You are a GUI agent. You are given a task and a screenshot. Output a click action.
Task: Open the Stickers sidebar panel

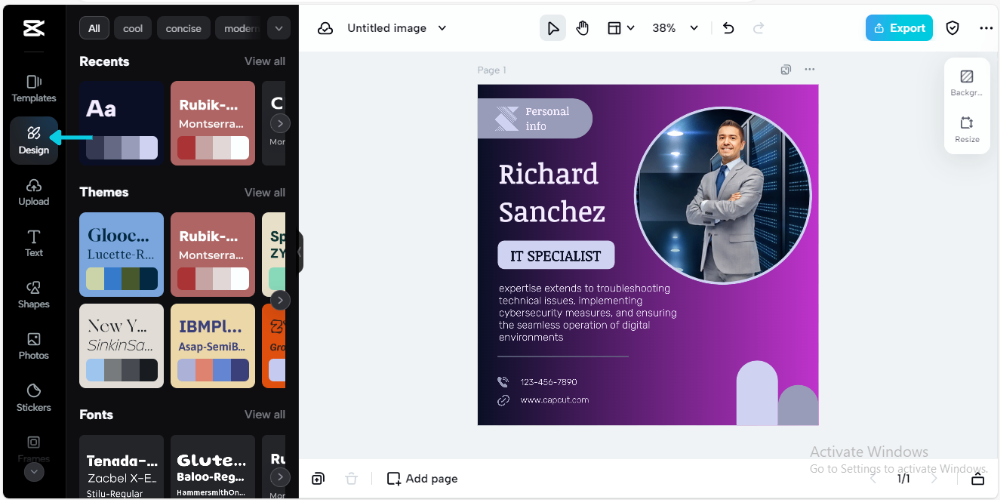pyautogui.click(x=34, y=398)
